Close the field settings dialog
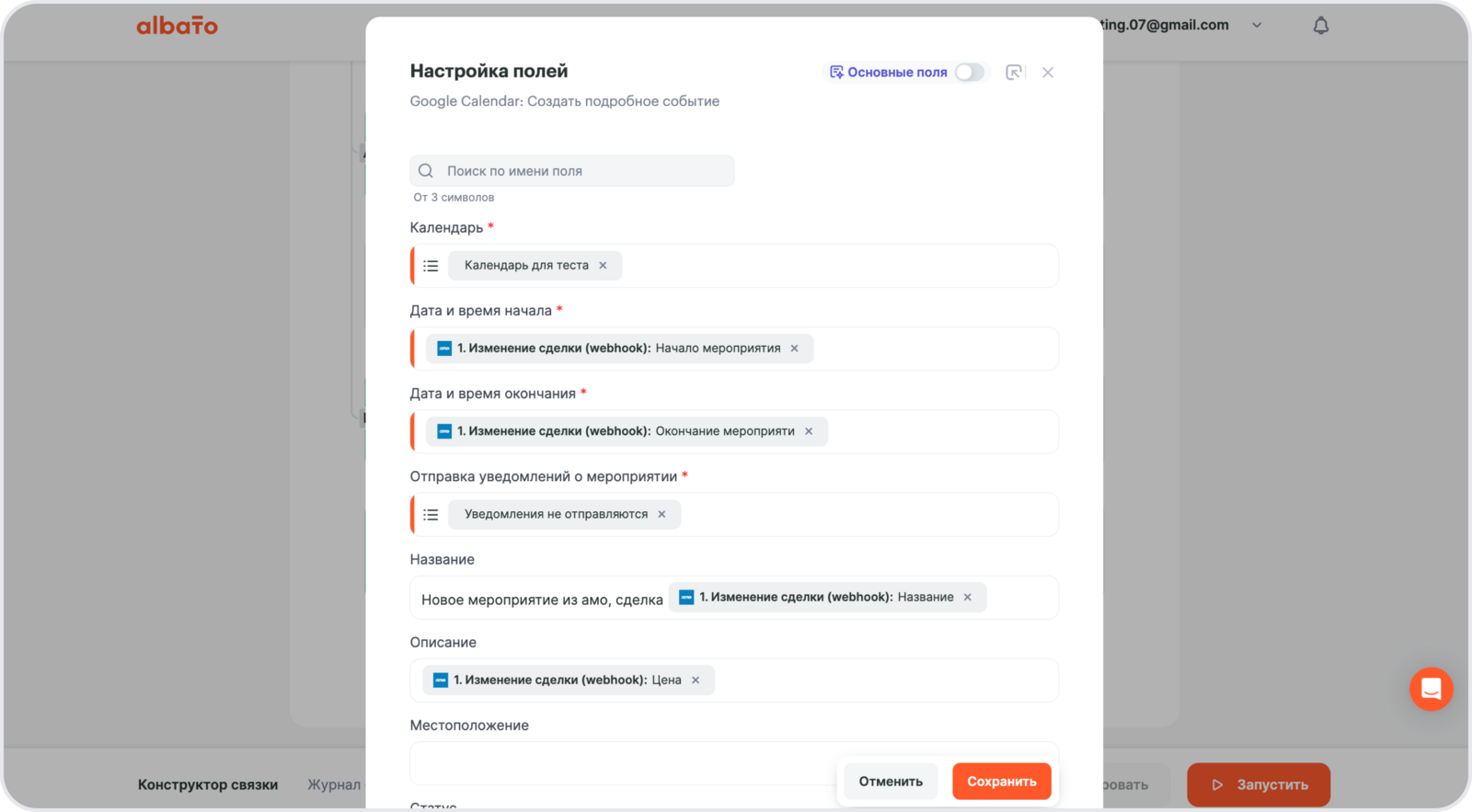 tap(1048, 73)
